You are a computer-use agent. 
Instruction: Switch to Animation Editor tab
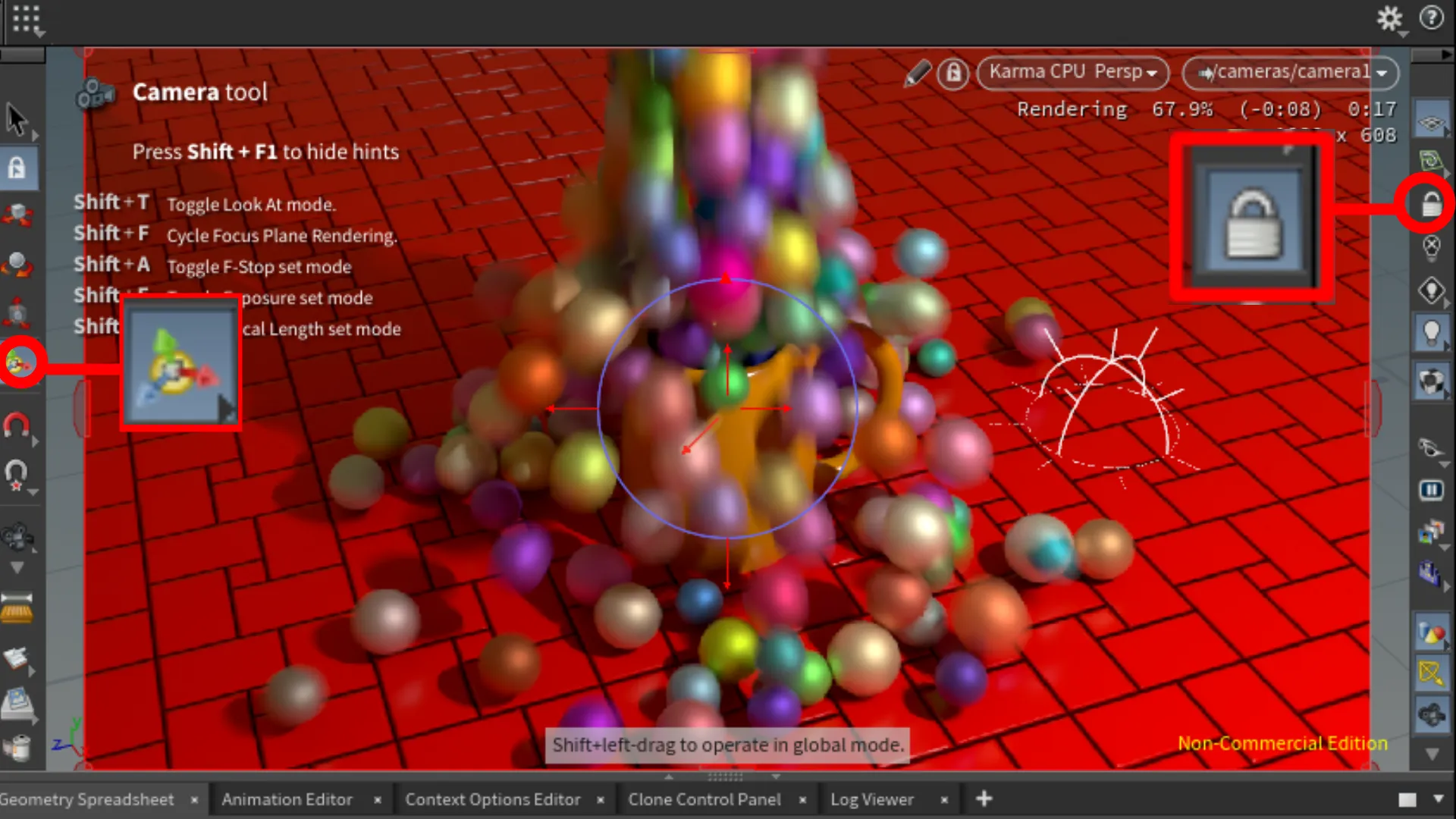click(x=287, y=799)
